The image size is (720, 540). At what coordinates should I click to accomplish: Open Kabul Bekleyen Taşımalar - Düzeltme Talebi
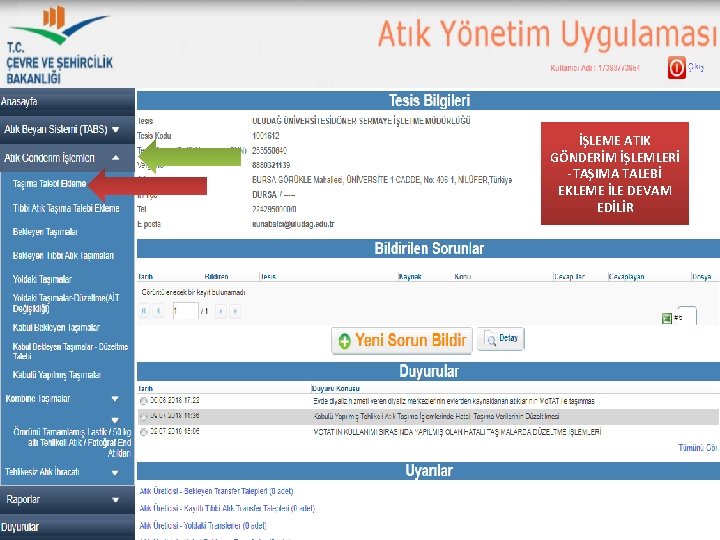point(70,351)
